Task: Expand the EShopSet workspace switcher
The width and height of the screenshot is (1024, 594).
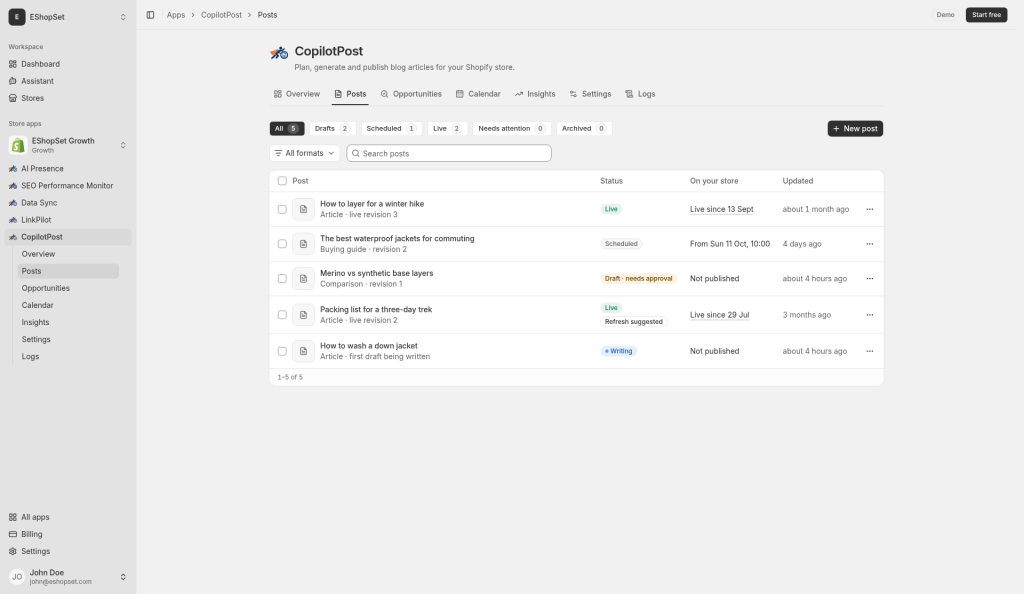Action: point(123,17)
